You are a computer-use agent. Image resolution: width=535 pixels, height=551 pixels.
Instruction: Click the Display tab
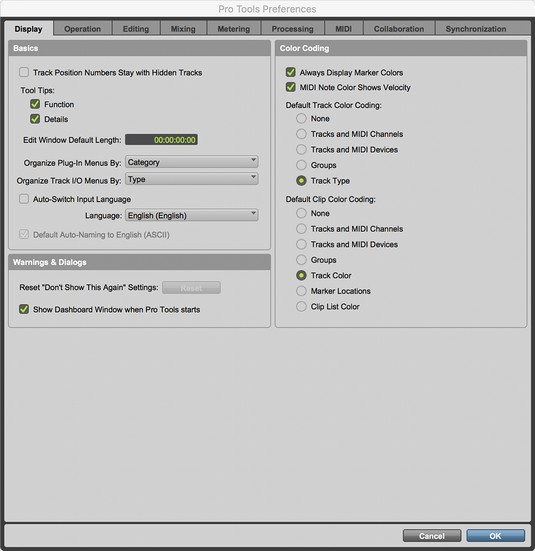[x=28, y=28]
